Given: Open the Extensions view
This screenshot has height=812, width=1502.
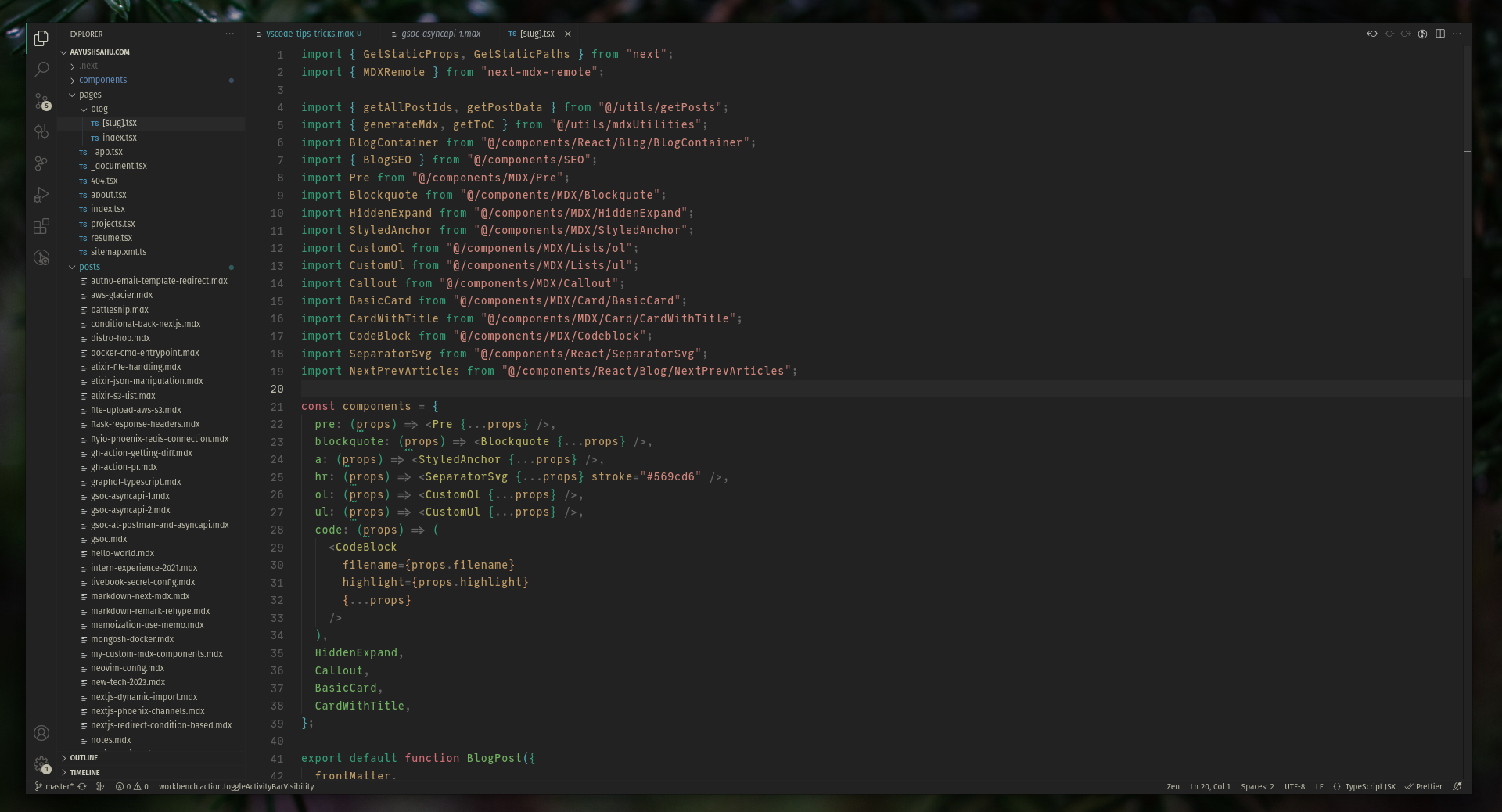Looking at the screenshot, I should point(41,226).
